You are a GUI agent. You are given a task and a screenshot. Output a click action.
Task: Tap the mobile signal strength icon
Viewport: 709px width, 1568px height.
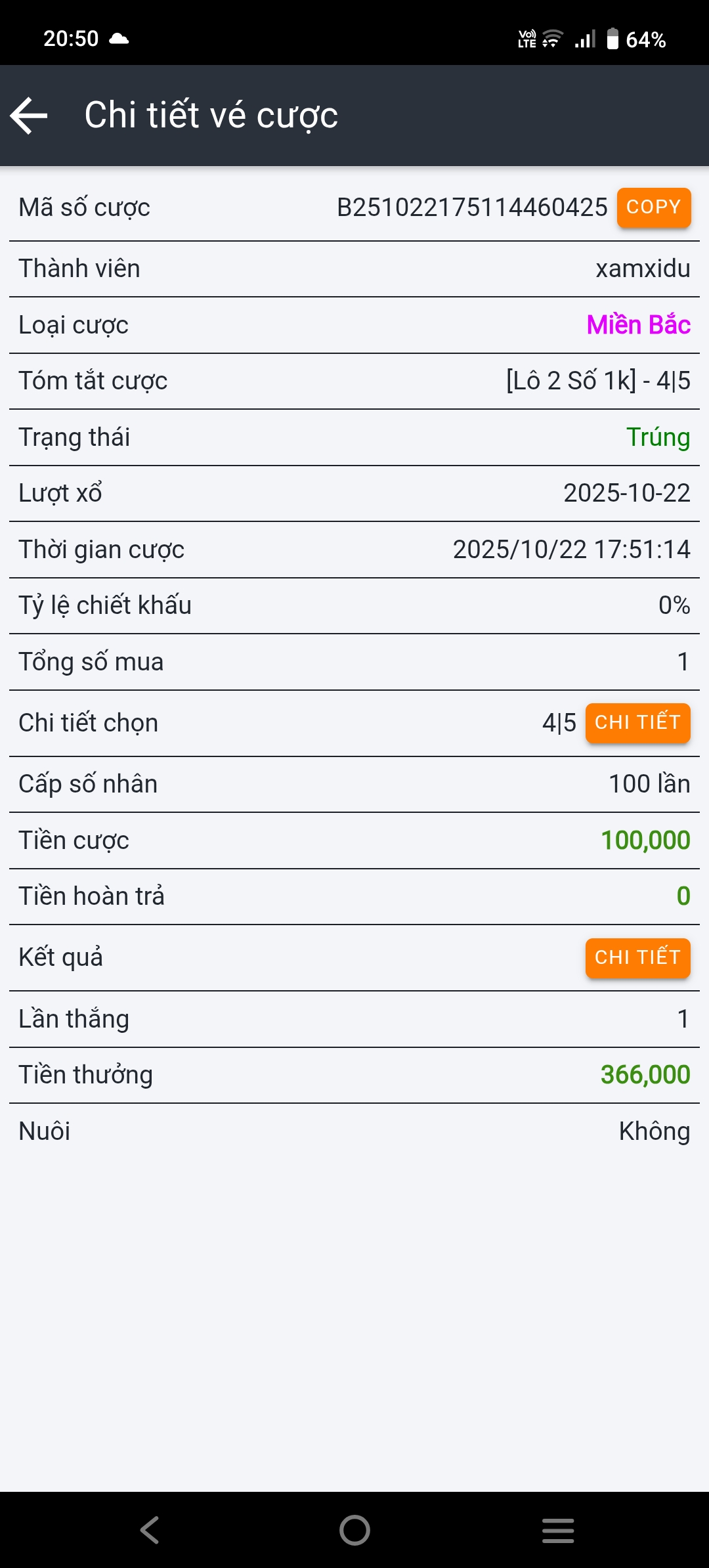coord(585,39)
